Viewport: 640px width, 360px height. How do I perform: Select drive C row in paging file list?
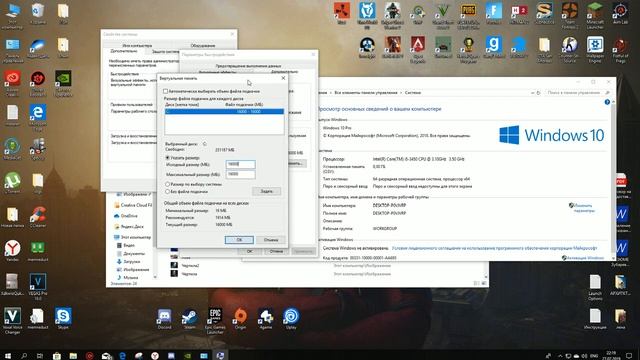tap(224, 111)
